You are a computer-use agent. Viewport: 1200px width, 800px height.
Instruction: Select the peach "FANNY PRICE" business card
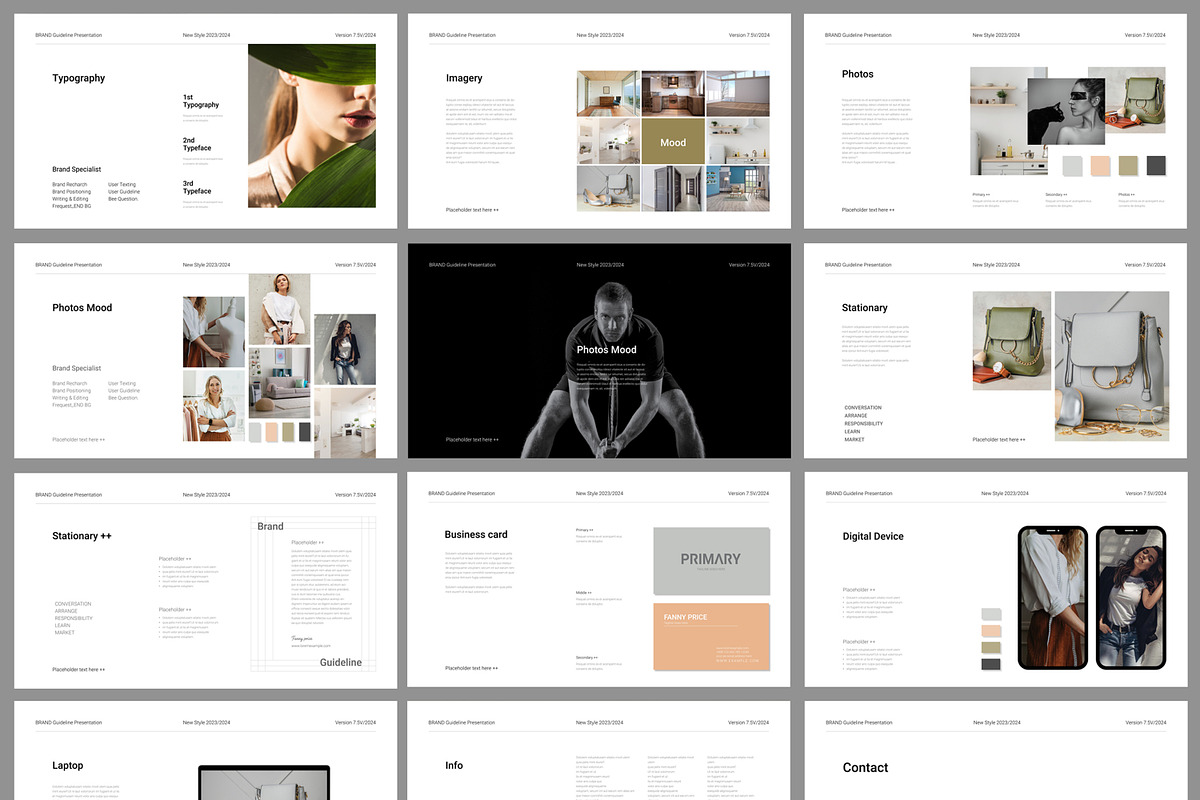coord(711,637)
